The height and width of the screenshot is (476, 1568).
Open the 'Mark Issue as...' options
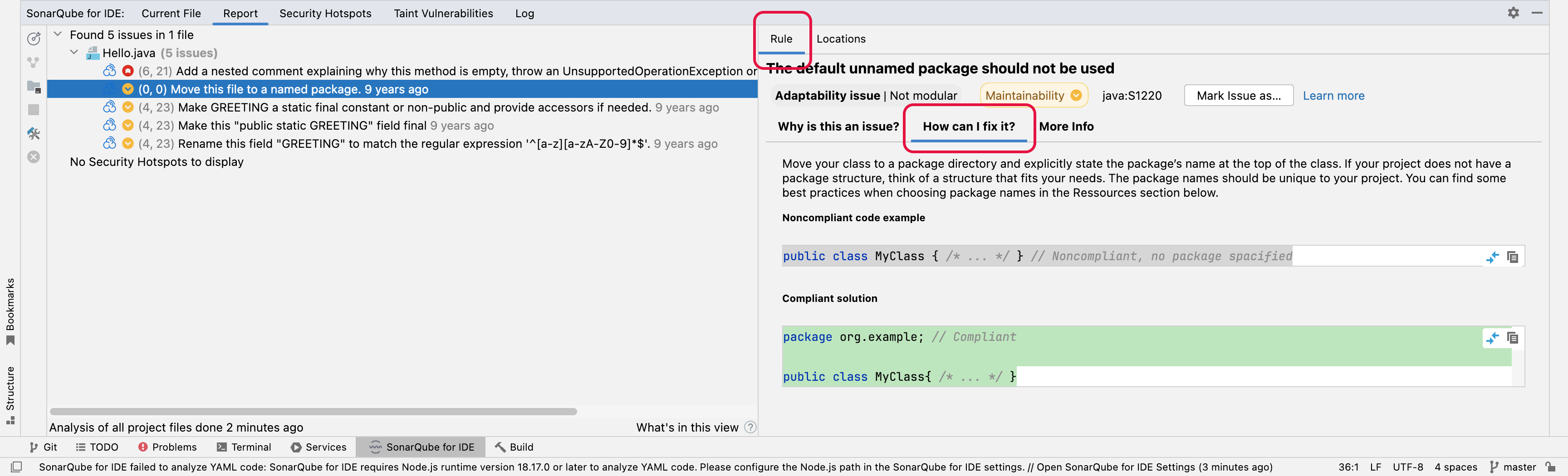[x=1238, y=96]
